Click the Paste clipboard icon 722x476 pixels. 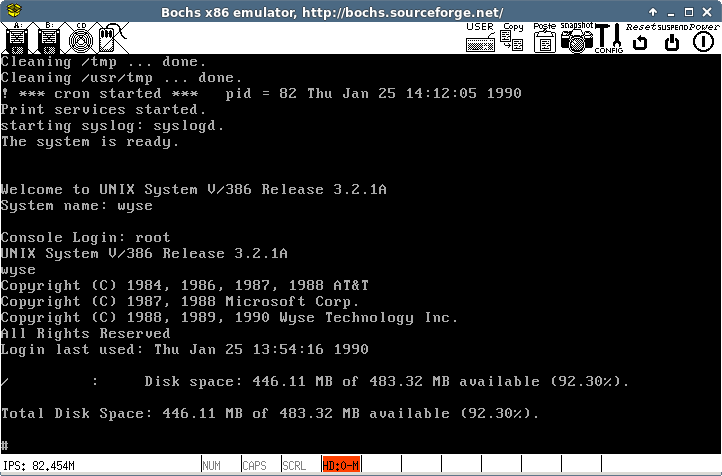(x=545, y=37)
